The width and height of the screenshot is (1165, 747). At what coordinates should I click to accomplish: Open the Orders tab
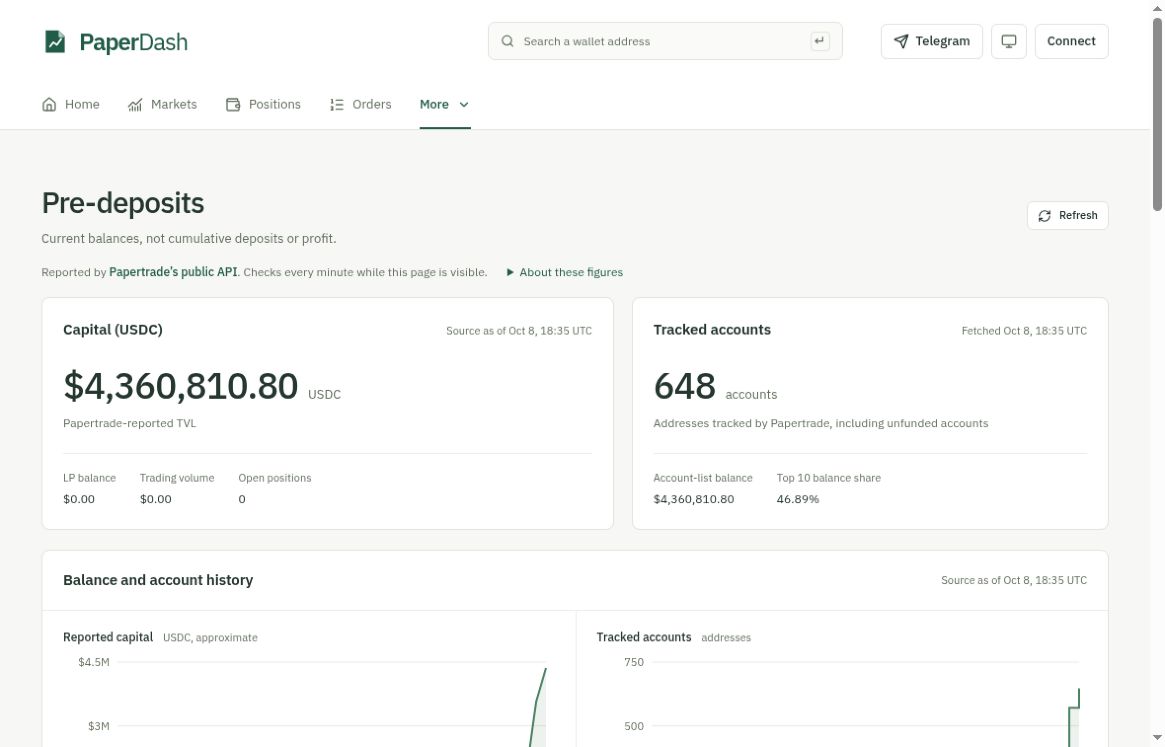coord(361,104)
